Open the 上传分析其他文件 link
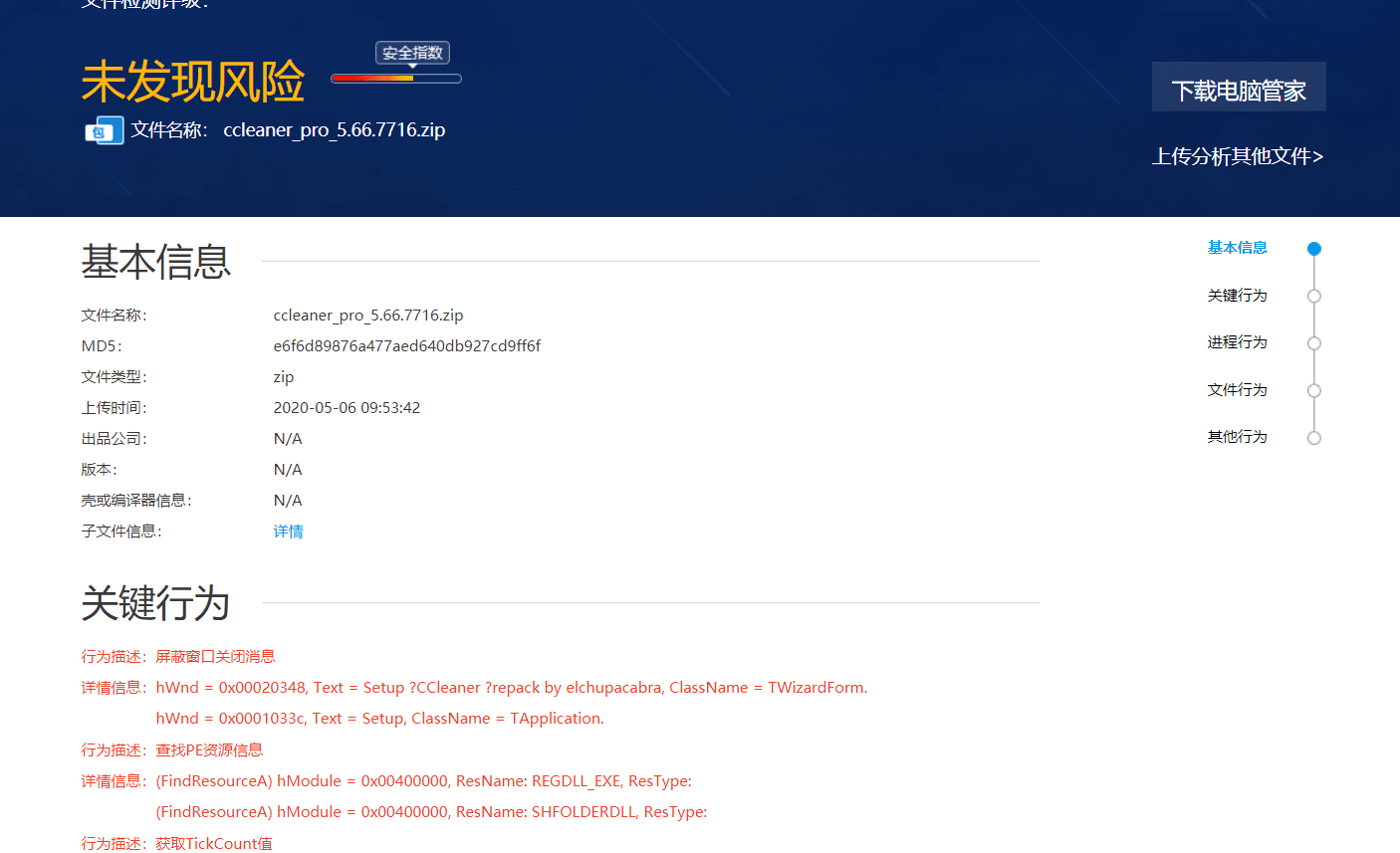The width and height of the screenshot is (1400, 853). (1237, 156)
